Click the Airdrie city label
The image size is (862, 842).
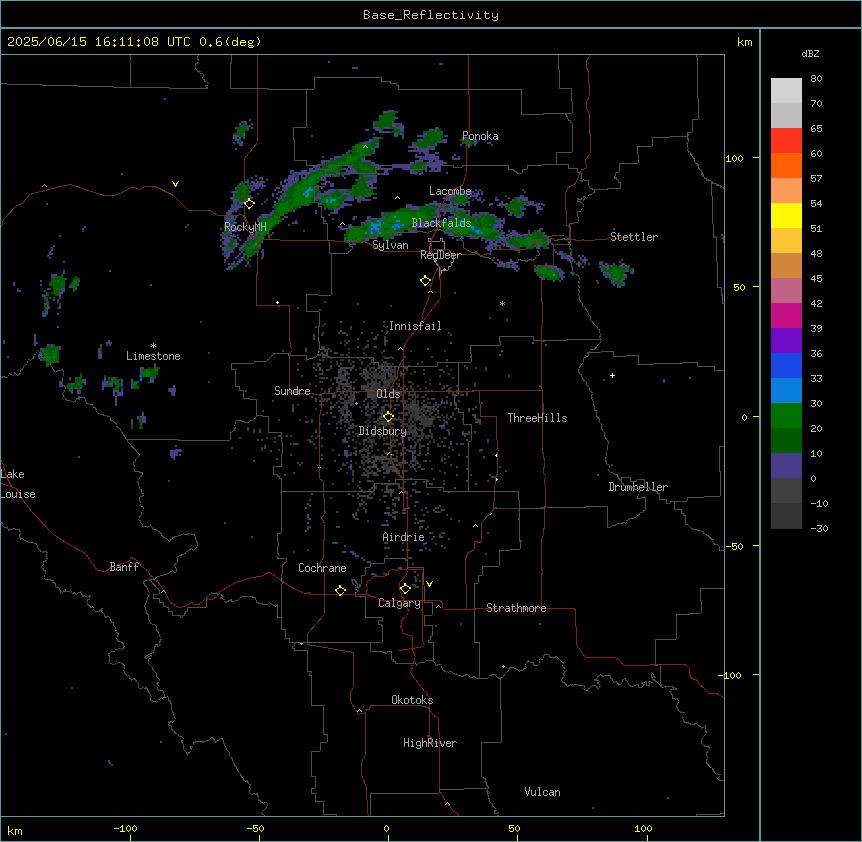click(403, 537)
